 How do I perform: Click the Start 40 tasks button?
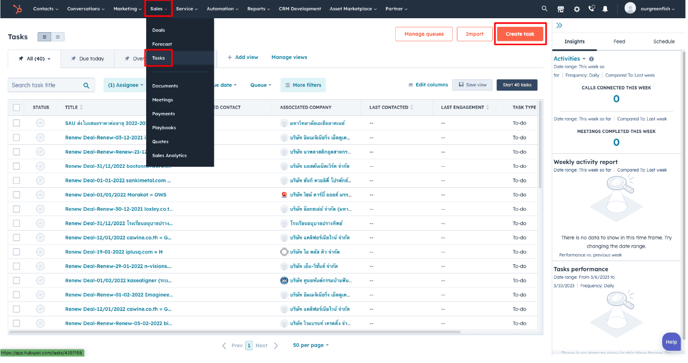pyautogui.click(x=518, y=85)
